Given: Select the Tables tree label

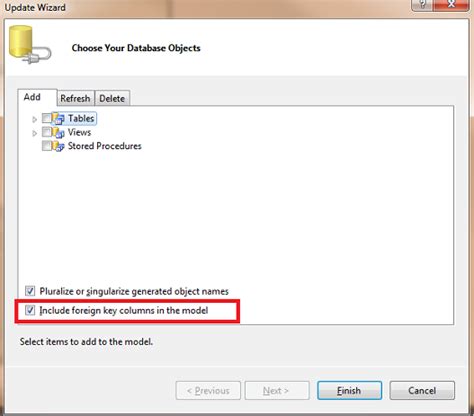Looking at the screenshot, I should pyautogui.click(x=81, y=118).
